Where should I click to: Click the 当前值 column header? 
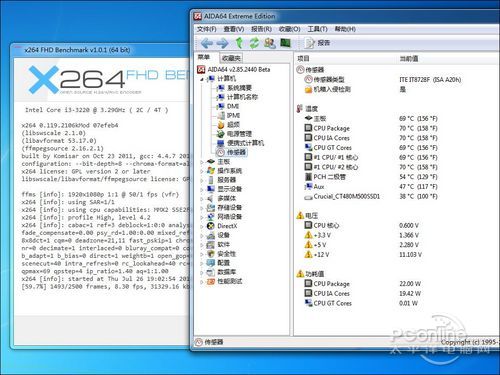pos(448,59)
